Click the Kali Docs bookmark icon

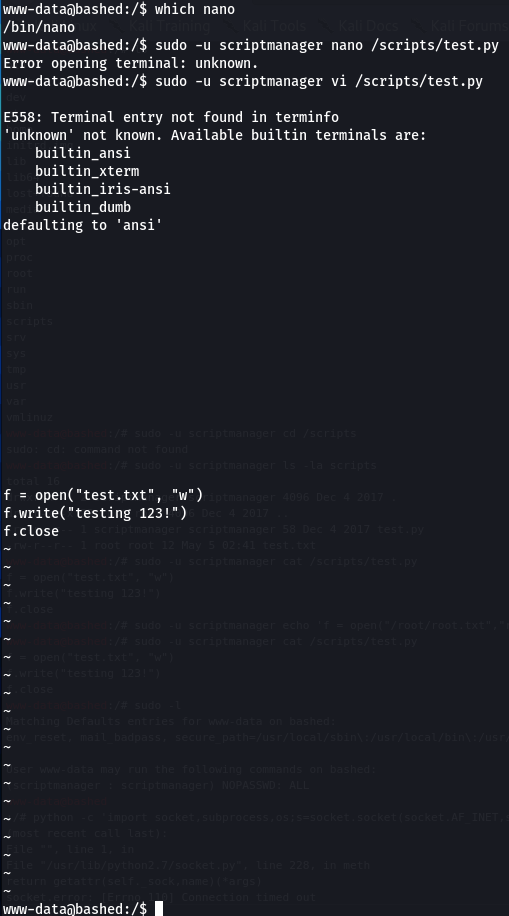[327, 27]
